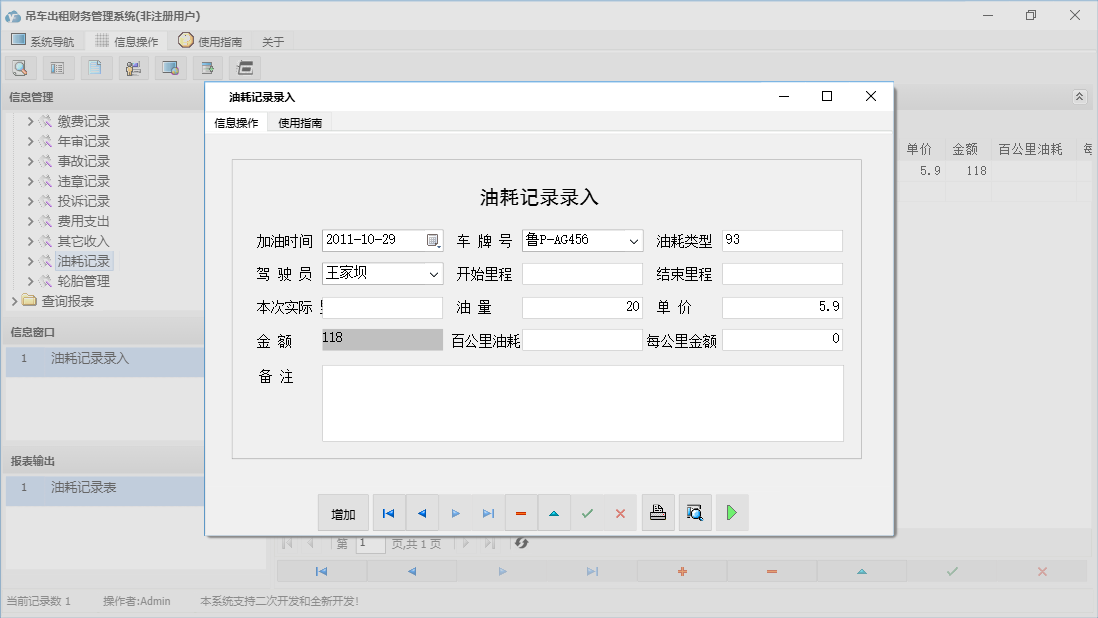The height and width of the screenshot is (618, 1098).
Task: Delete the record using red minus icon
Action: [x=521, y=512]
